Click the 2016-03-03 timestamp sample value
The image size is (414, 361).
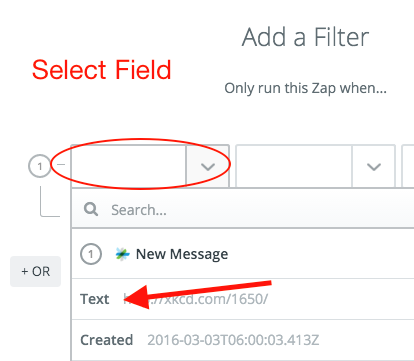(233, 340)
